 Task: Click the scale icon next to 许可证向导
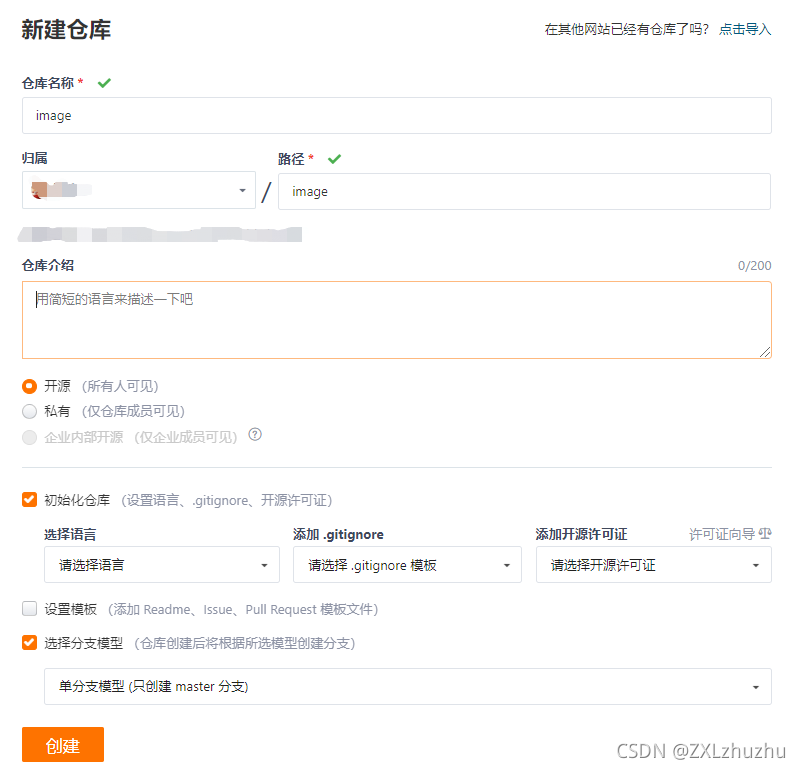765,533
